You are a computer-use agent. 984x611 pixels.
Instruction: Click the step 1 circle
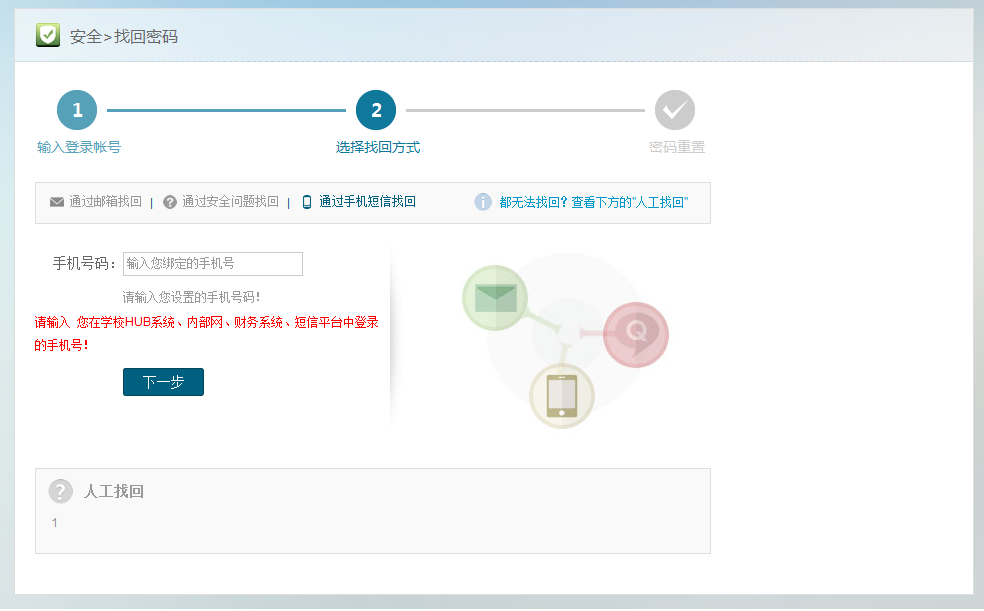(77, 110)
